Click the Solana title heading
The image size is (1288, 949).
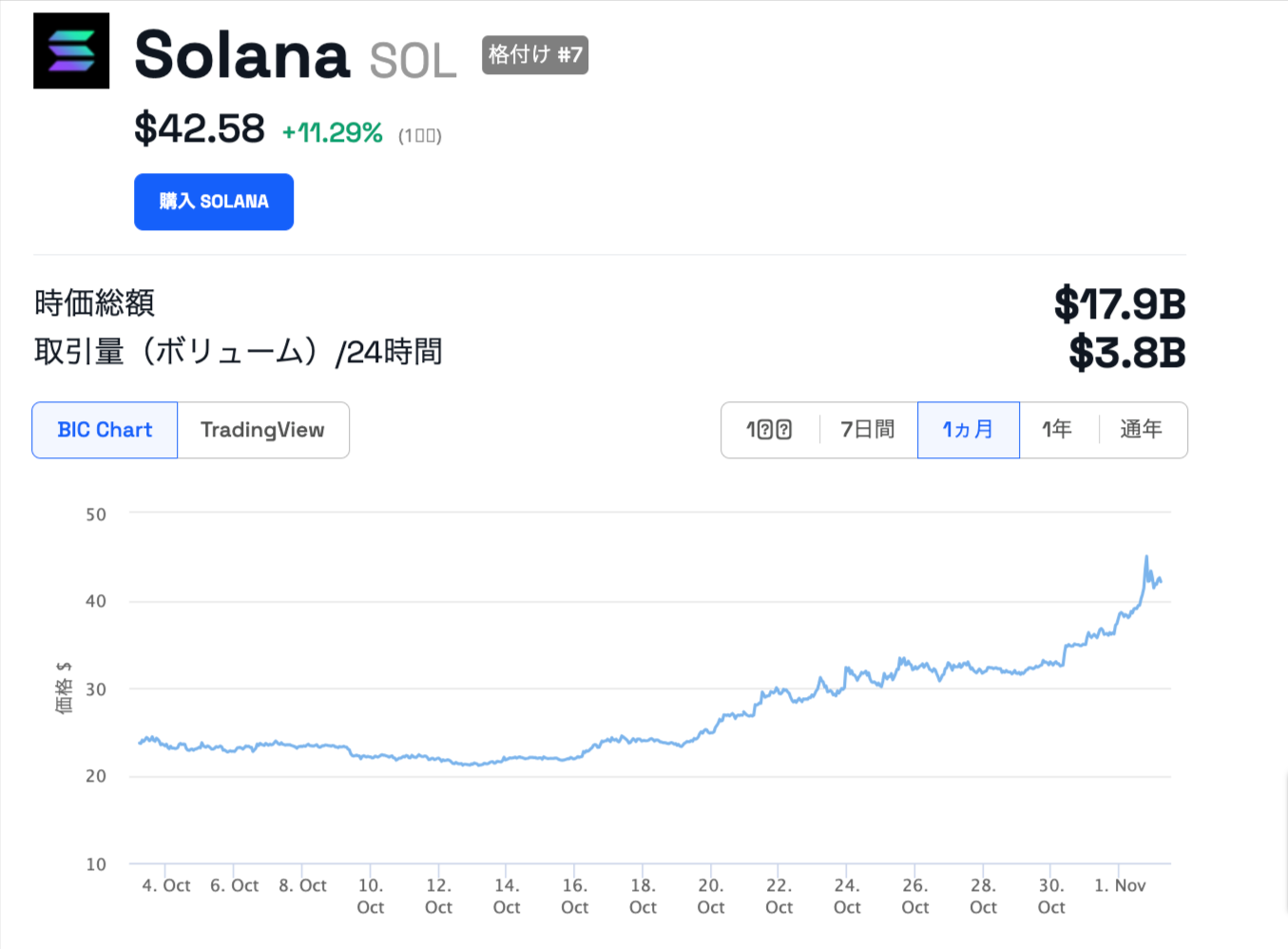point(242,55)
